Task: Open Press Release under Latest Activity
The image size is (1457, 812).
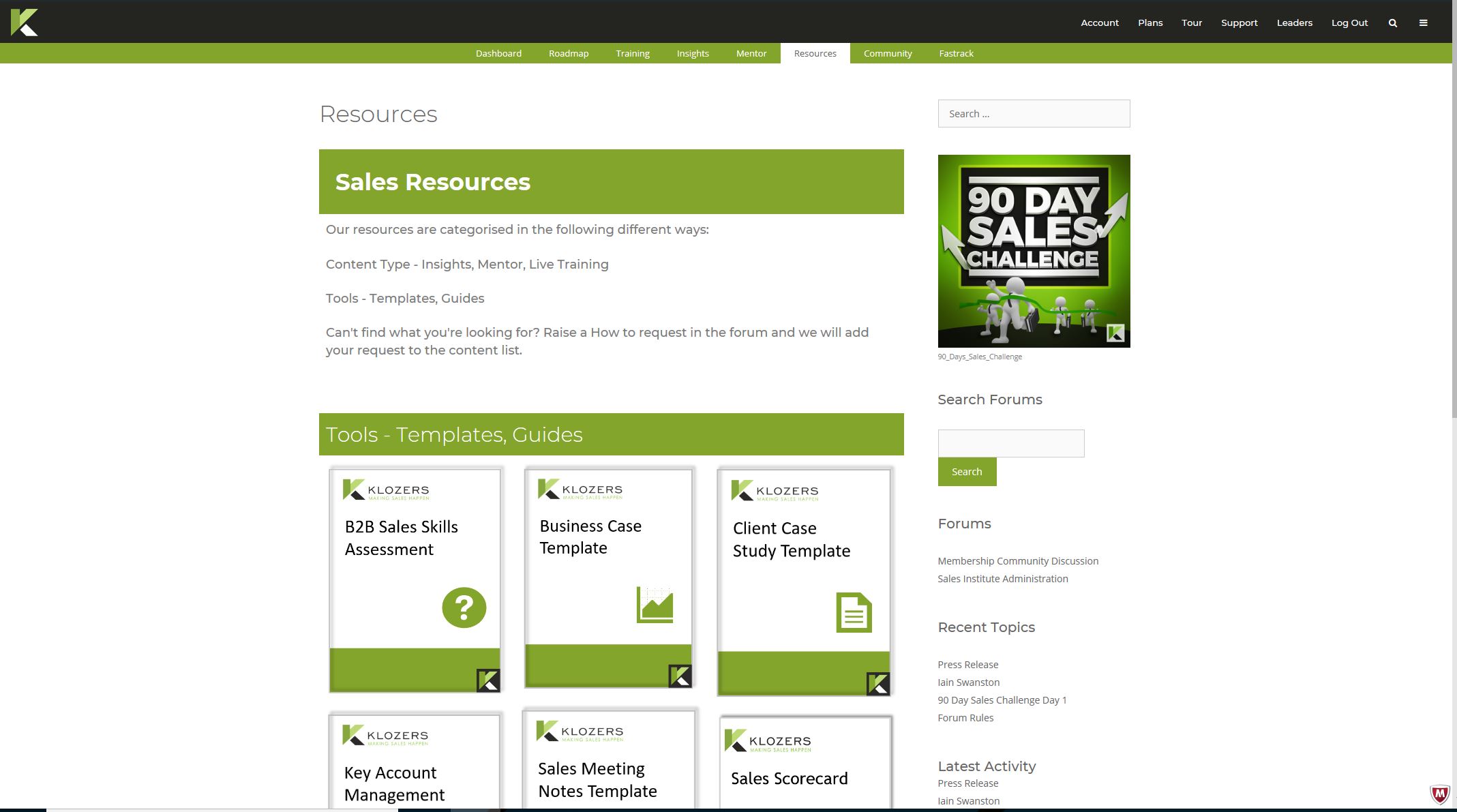Action: tap(967, 783)
